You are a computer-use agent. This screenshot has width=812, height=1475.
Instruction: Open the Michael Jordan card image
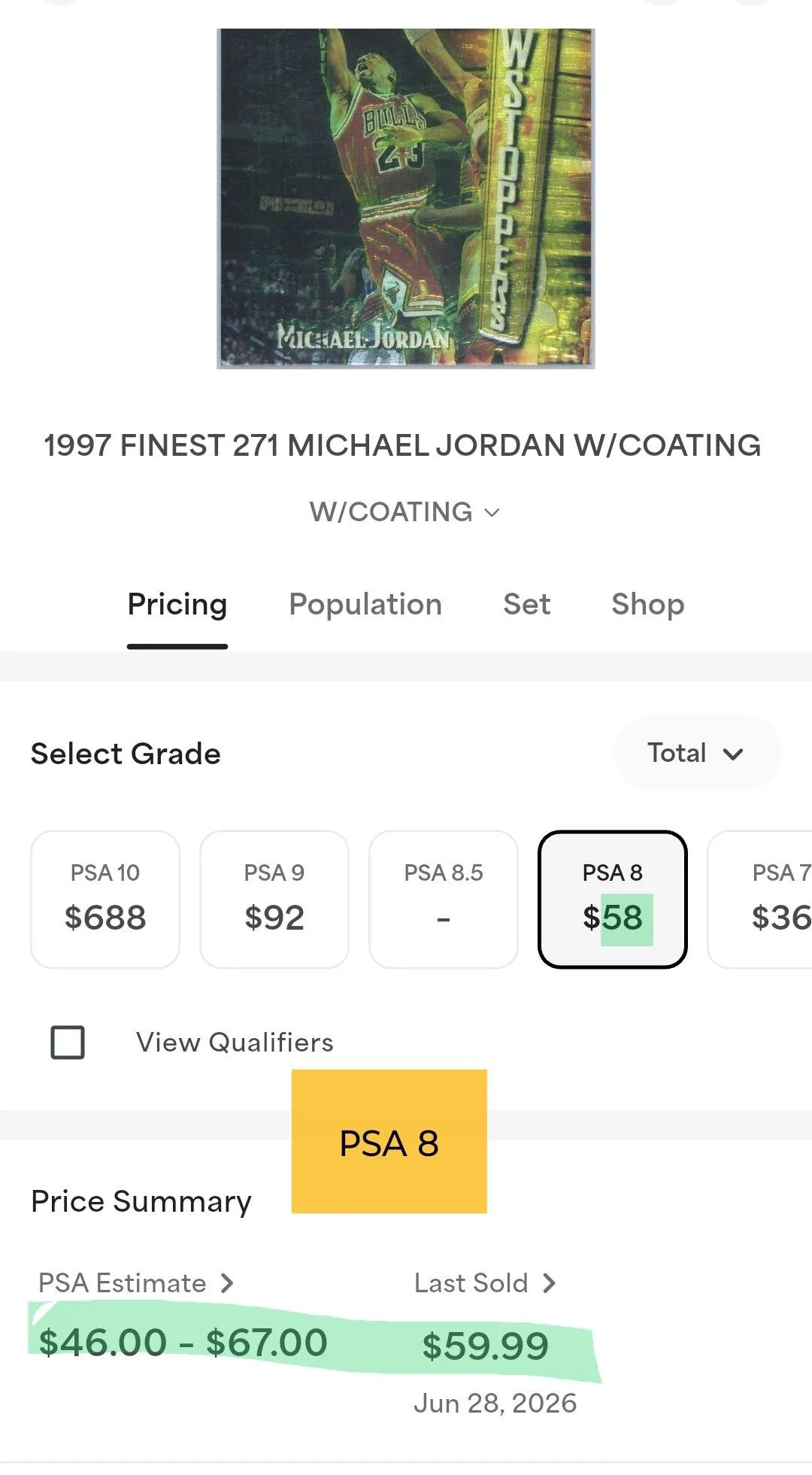point(406,199)
